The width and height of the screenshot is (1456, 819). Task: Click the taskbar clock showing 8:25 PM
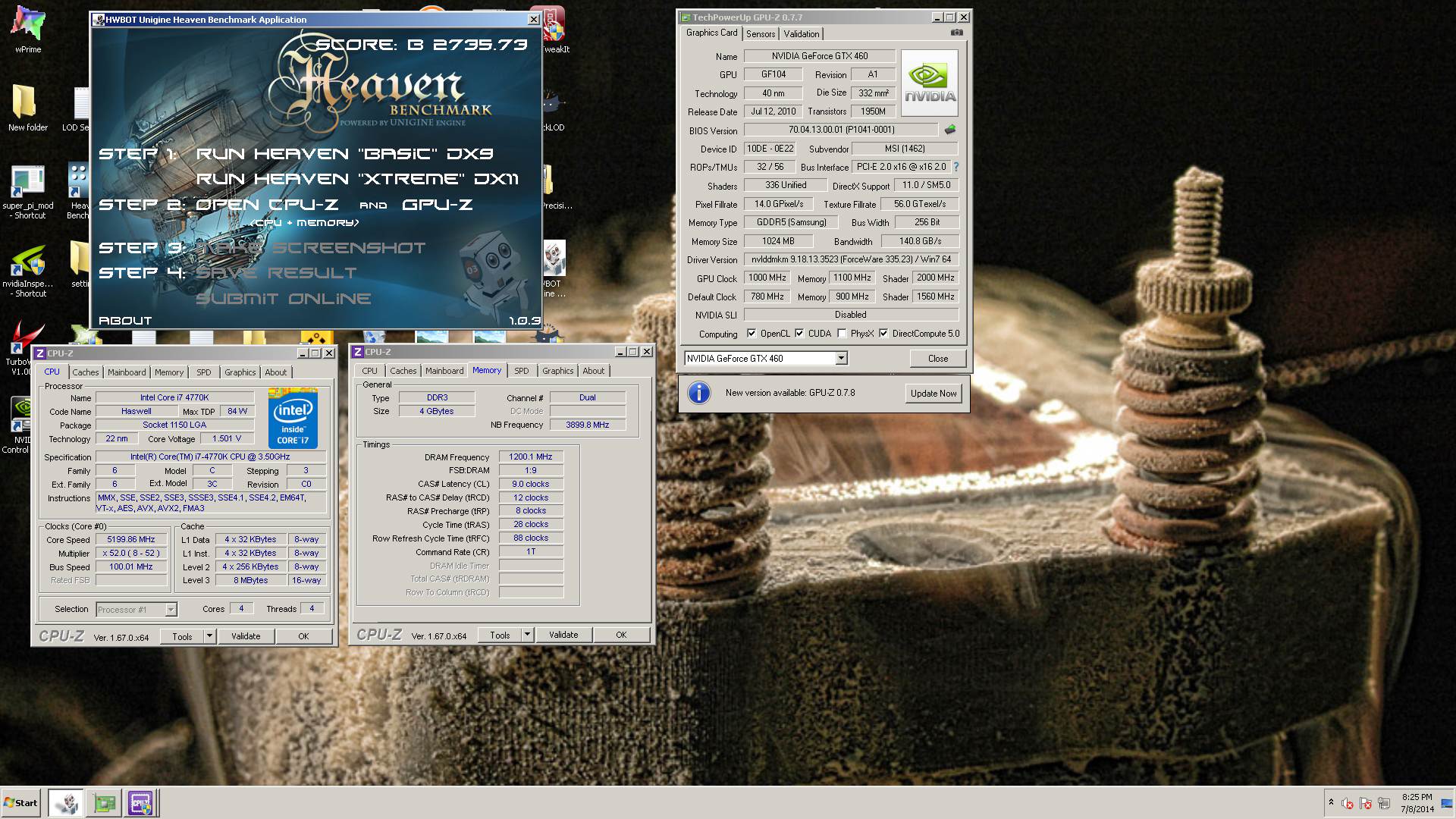(1417, 803)
